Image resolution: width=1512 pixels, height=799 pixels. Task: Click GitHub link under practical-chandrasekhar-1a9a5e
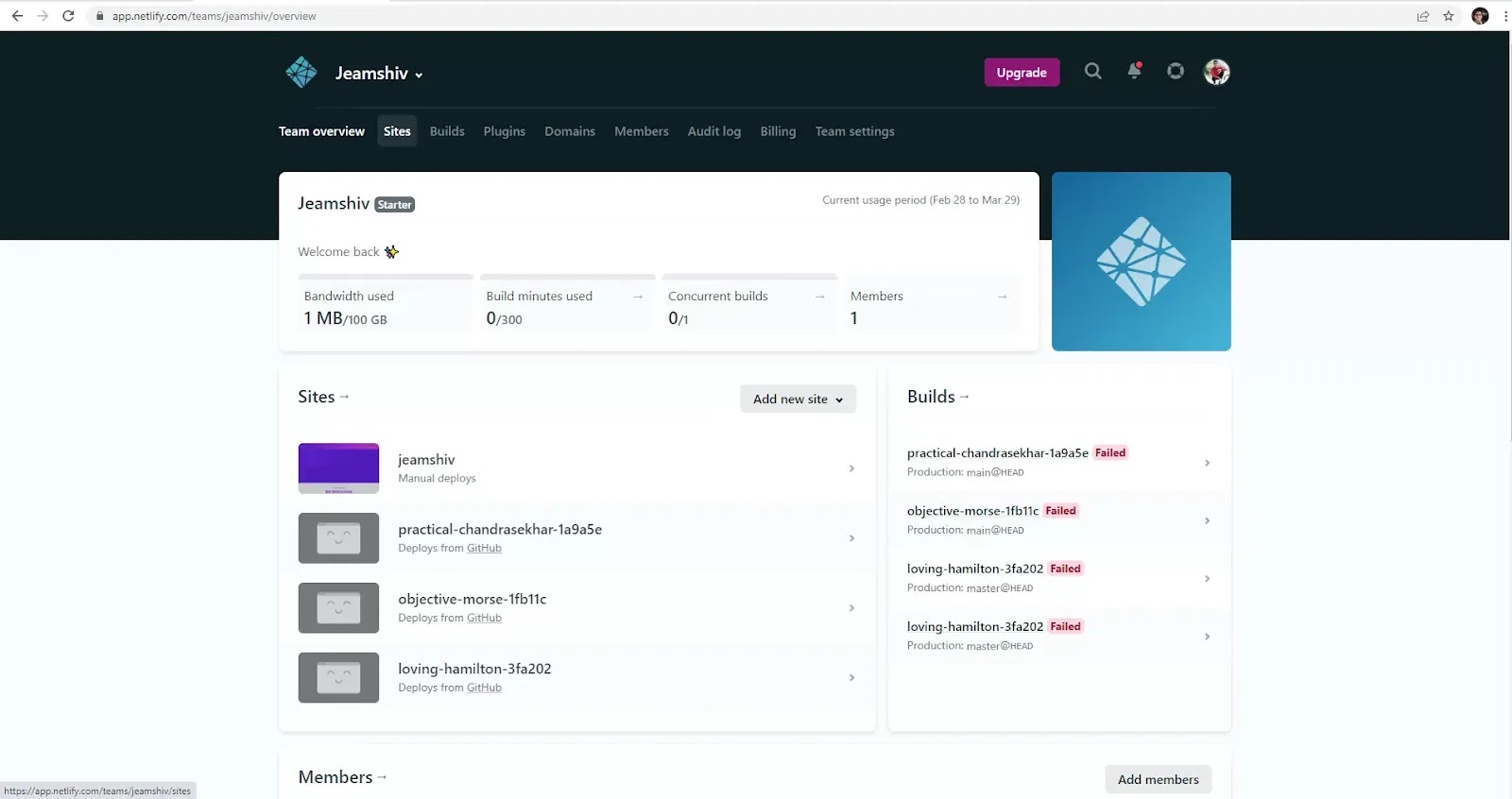484,548
